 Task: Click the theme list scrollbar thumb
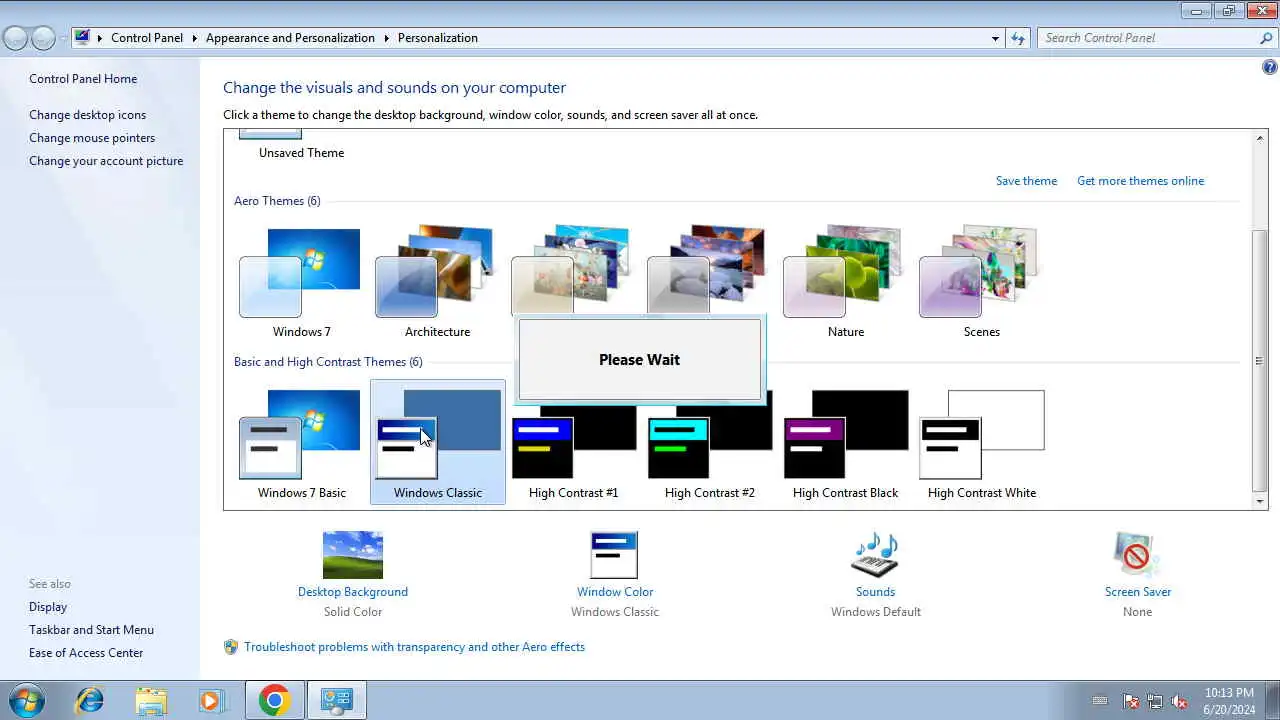pyautogui.click(x=1260, y=361)
